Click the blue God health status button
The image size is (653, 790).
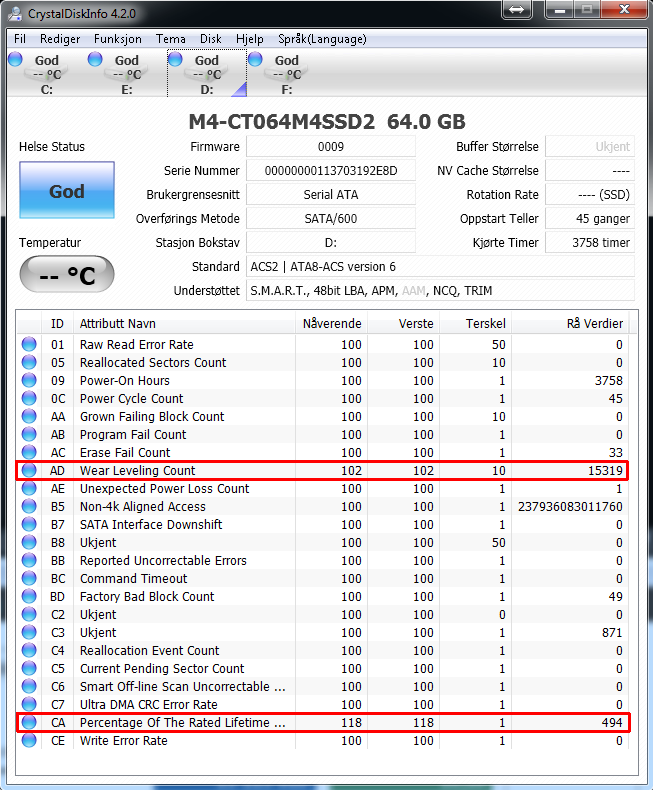[67, 190]
